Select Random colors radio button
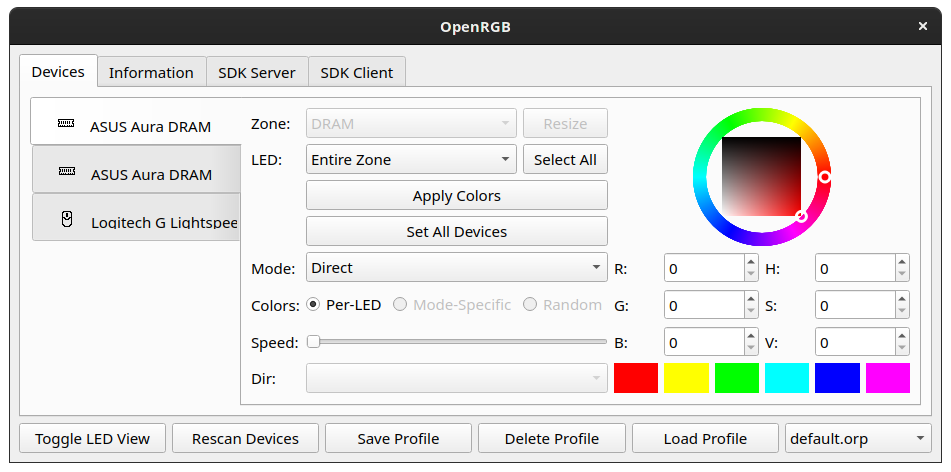The image size is (951, 472). pos(530,305)
